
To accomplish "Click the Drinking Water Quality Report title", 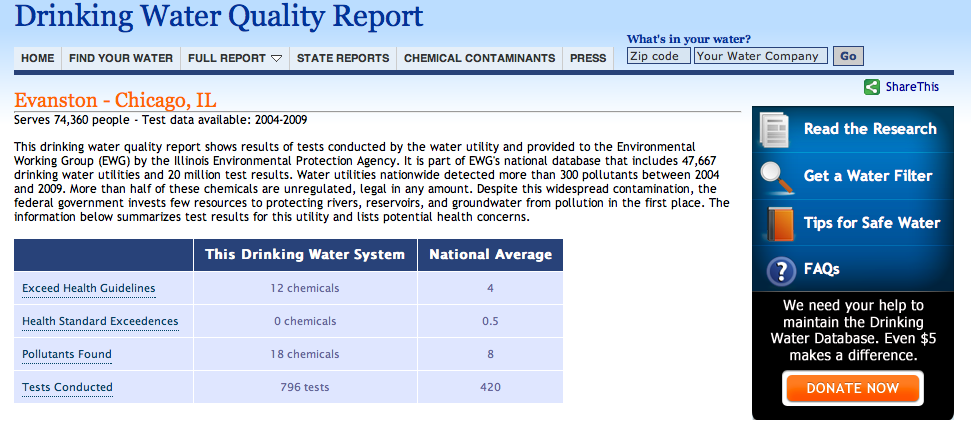I will click(219, 17).
